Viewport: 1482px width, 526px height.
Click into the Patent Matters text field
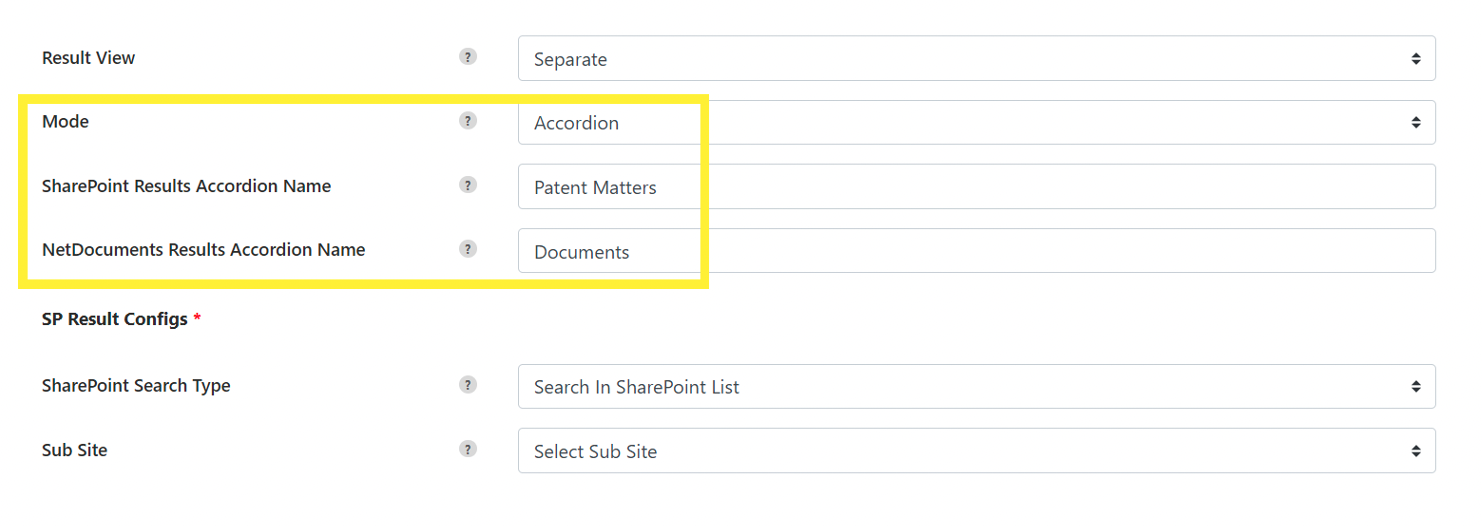tap(977, 187)
